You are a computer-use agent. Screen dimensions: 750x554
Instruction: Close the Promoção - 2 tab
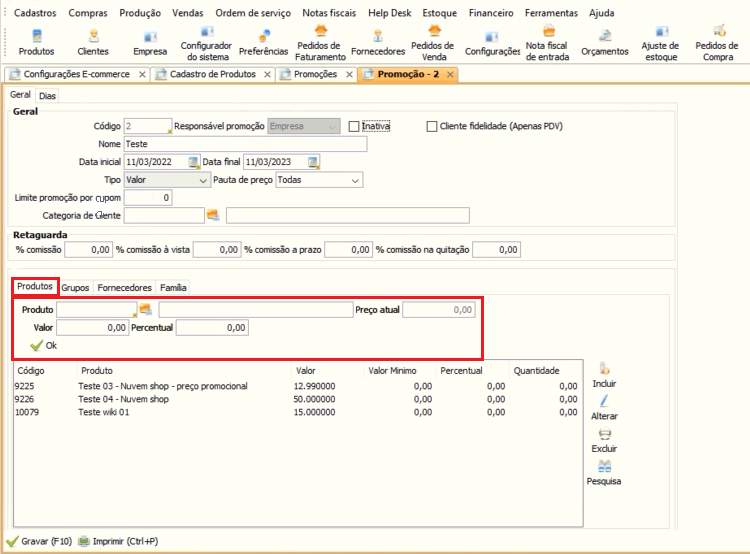pyautogui.click(x=450, y=74)
